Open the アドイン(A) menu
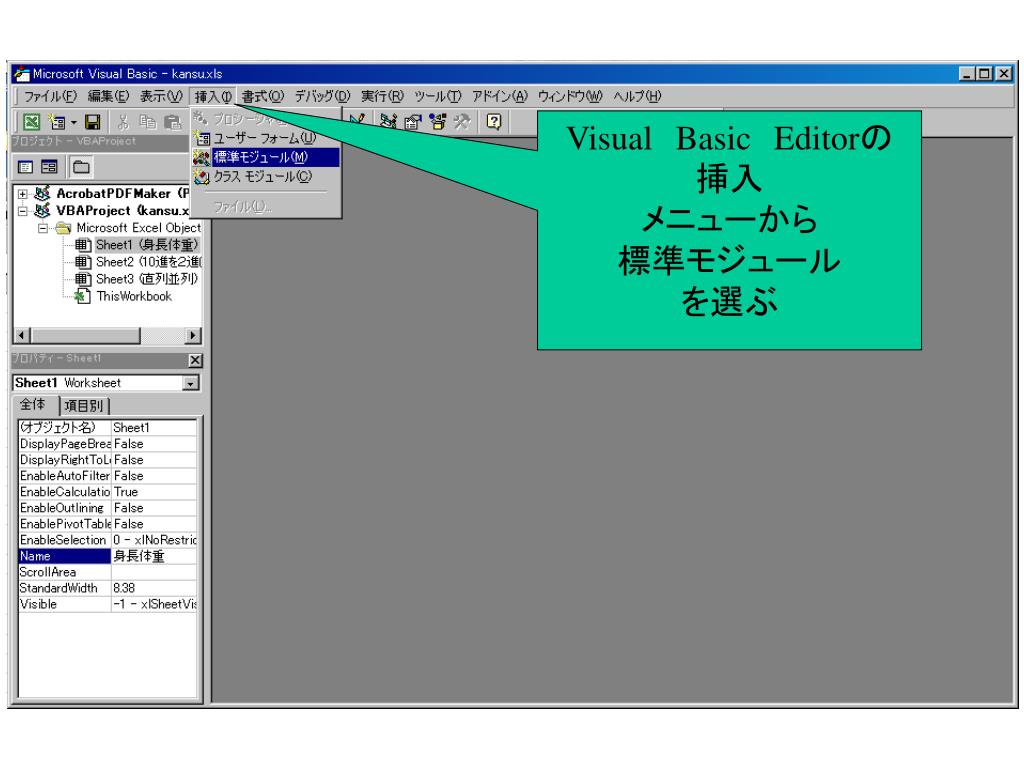 click(x=500, y=97)
